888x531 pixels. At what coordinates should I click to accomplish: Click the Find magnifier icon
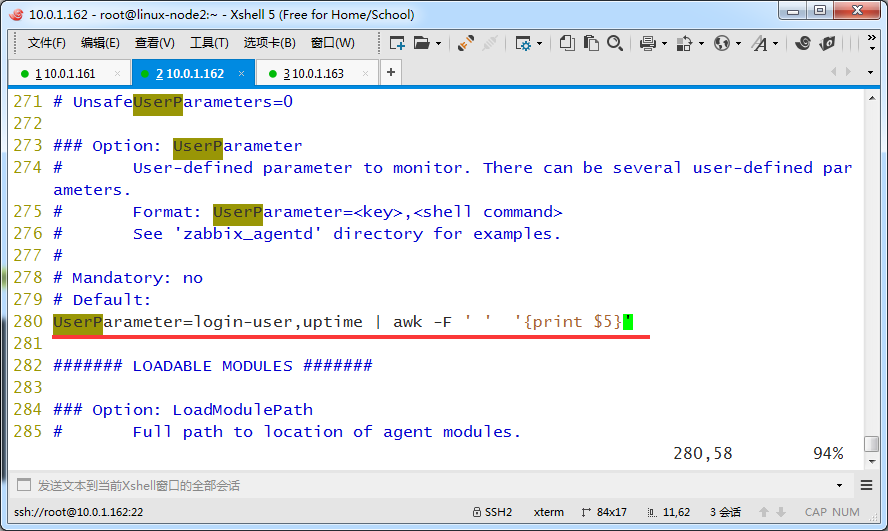[615, 43]
